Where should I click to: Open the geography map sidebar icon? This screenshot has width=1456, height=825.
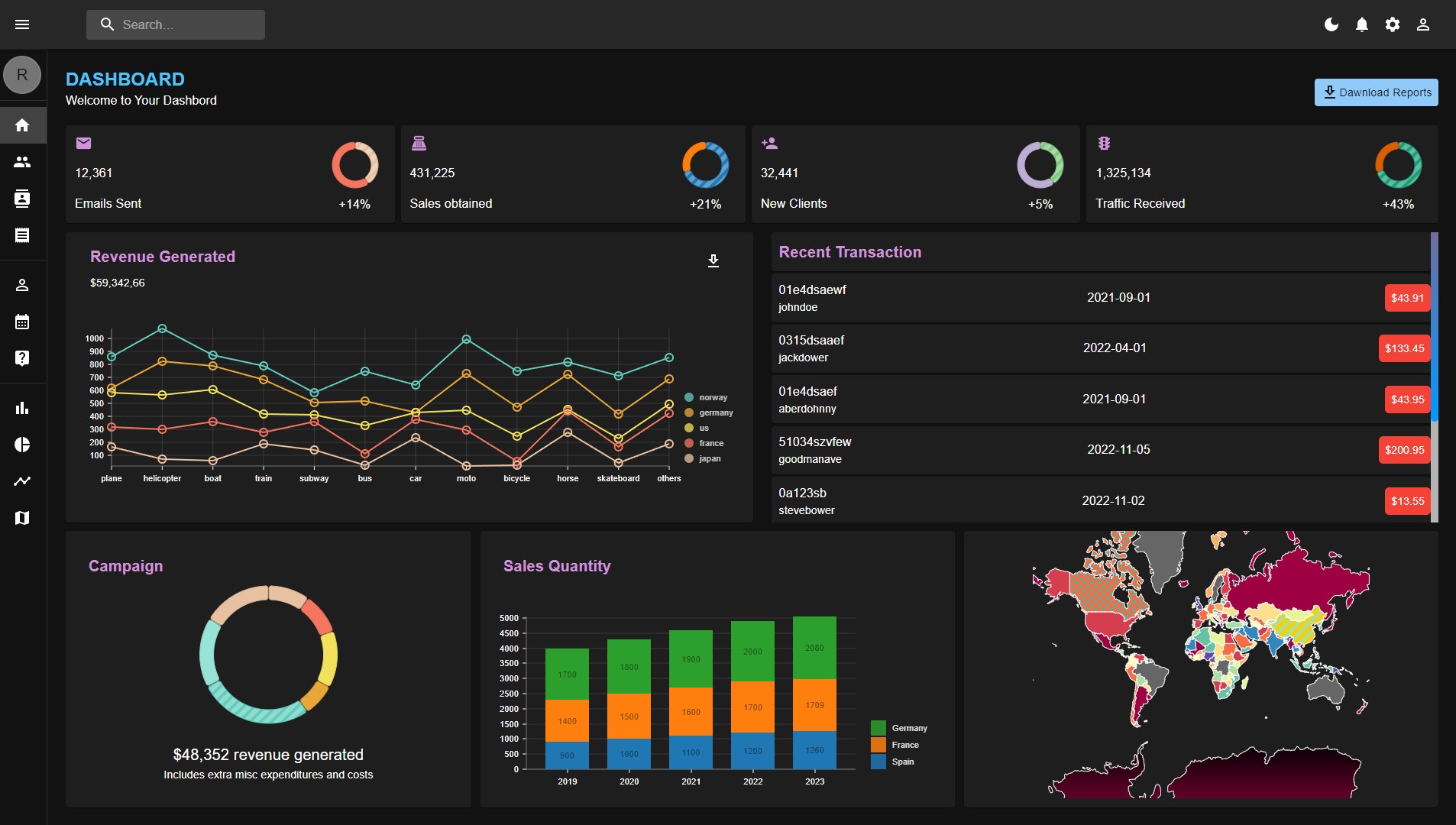(22, 518)
